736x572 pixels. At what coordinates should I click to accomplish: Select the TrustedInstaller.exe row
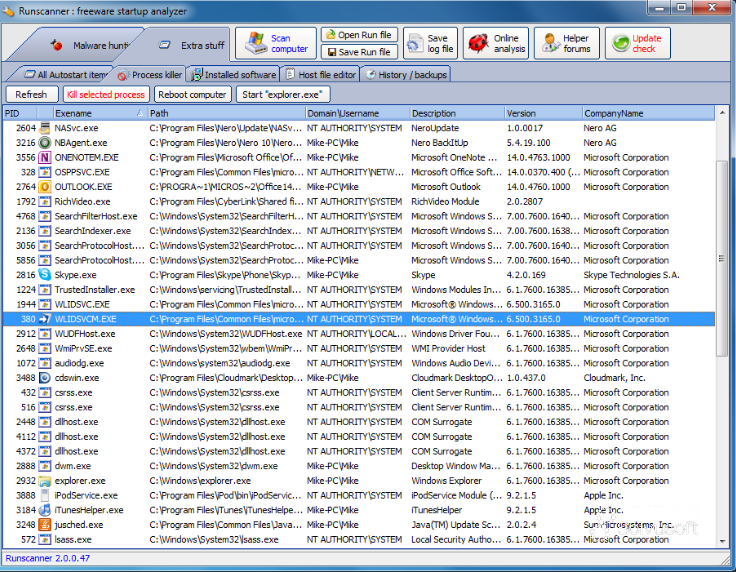pyautogui.click(x=359, y=290)
